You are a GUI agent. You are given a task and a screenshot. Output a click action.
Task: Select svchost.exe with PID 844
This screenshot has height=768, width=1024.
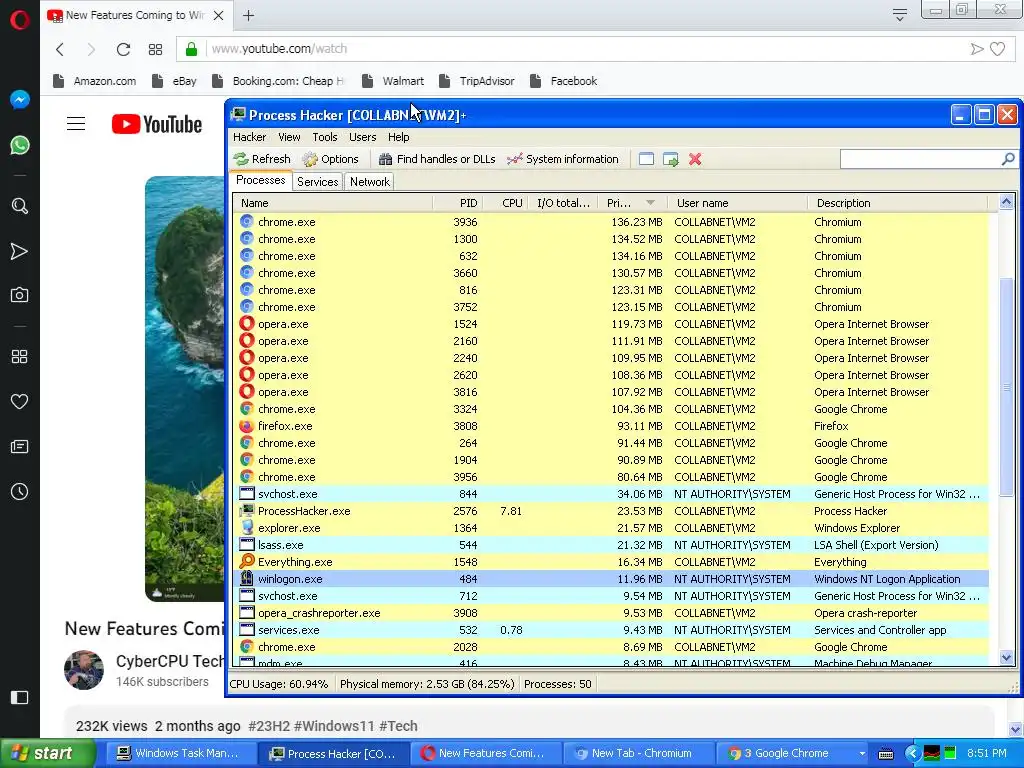point(611,494)
